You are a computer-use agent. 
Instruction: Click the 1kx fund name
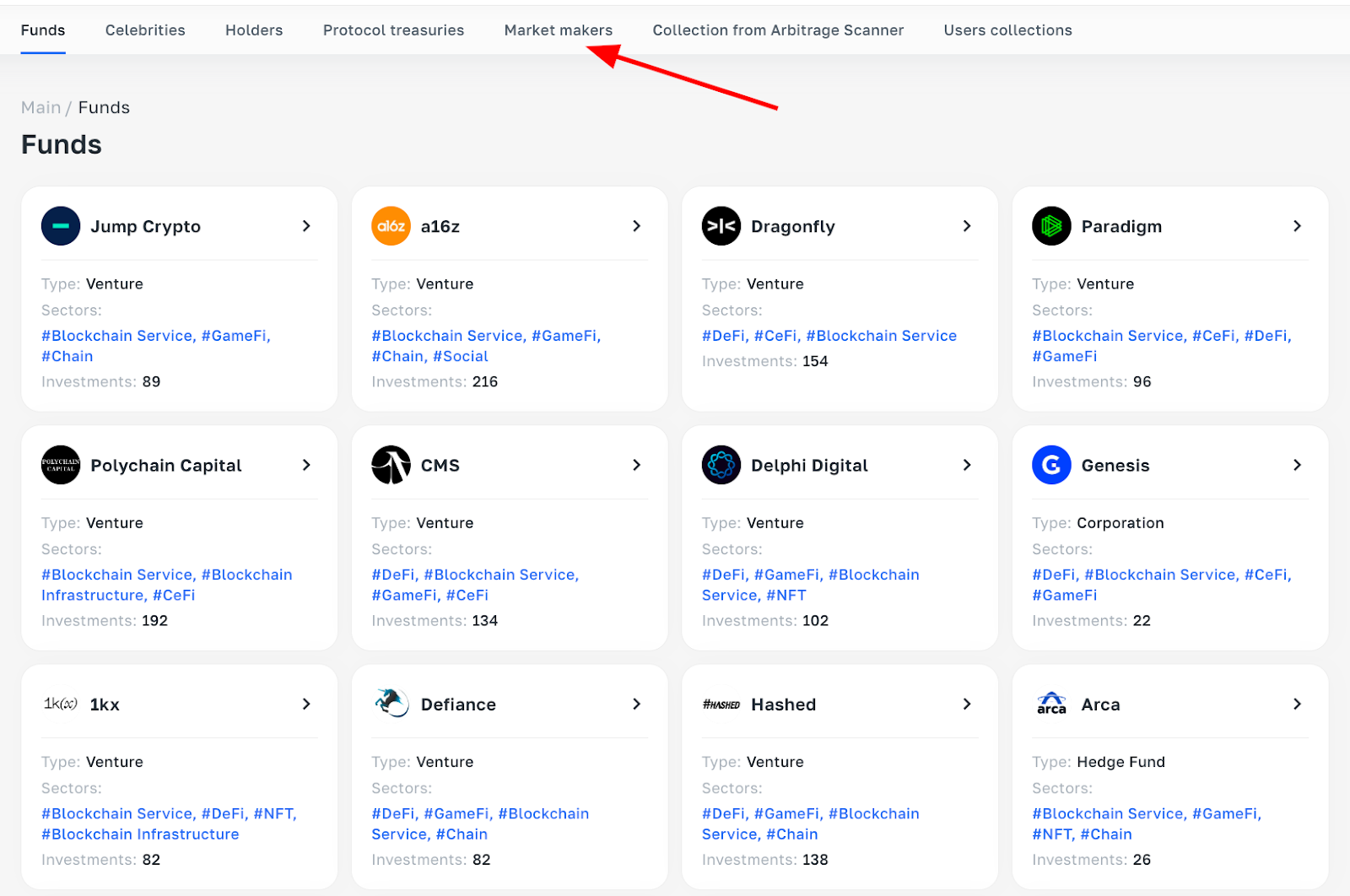pyautogui.click(x=105, y=704)
